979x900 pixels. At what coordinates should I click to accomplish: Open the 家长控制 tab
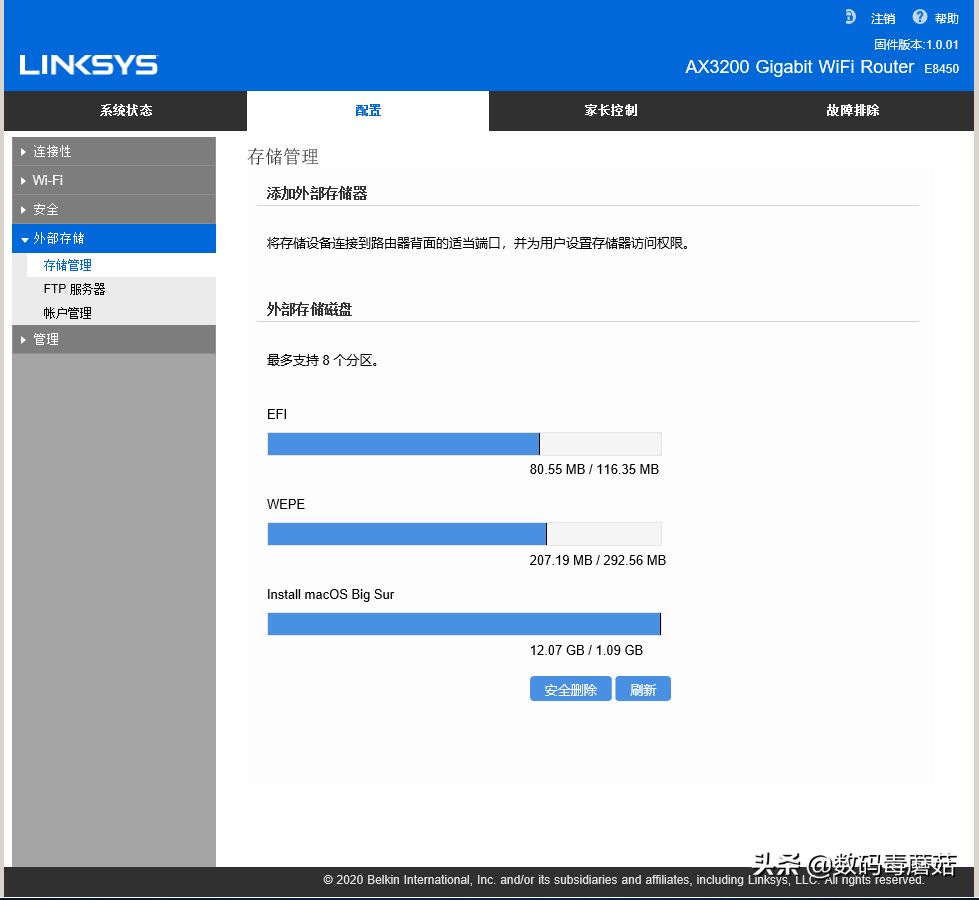(x=611, y=111)
